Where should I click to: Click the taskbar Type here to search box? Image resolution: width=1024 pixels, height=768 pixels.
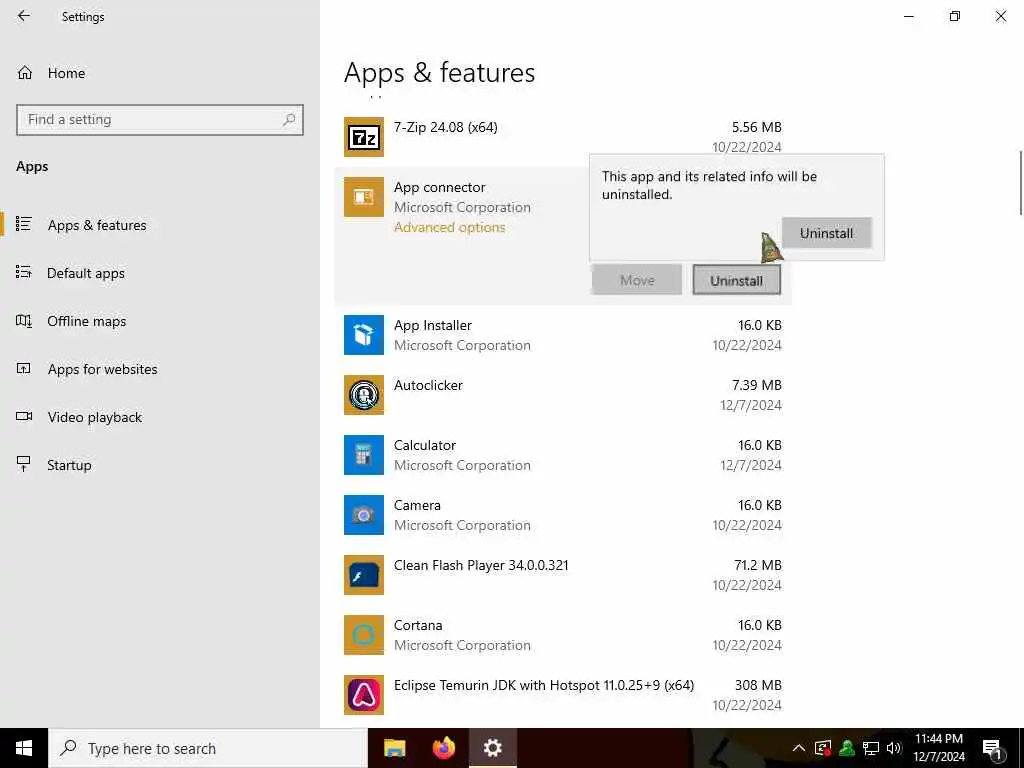tap(208, 748)
